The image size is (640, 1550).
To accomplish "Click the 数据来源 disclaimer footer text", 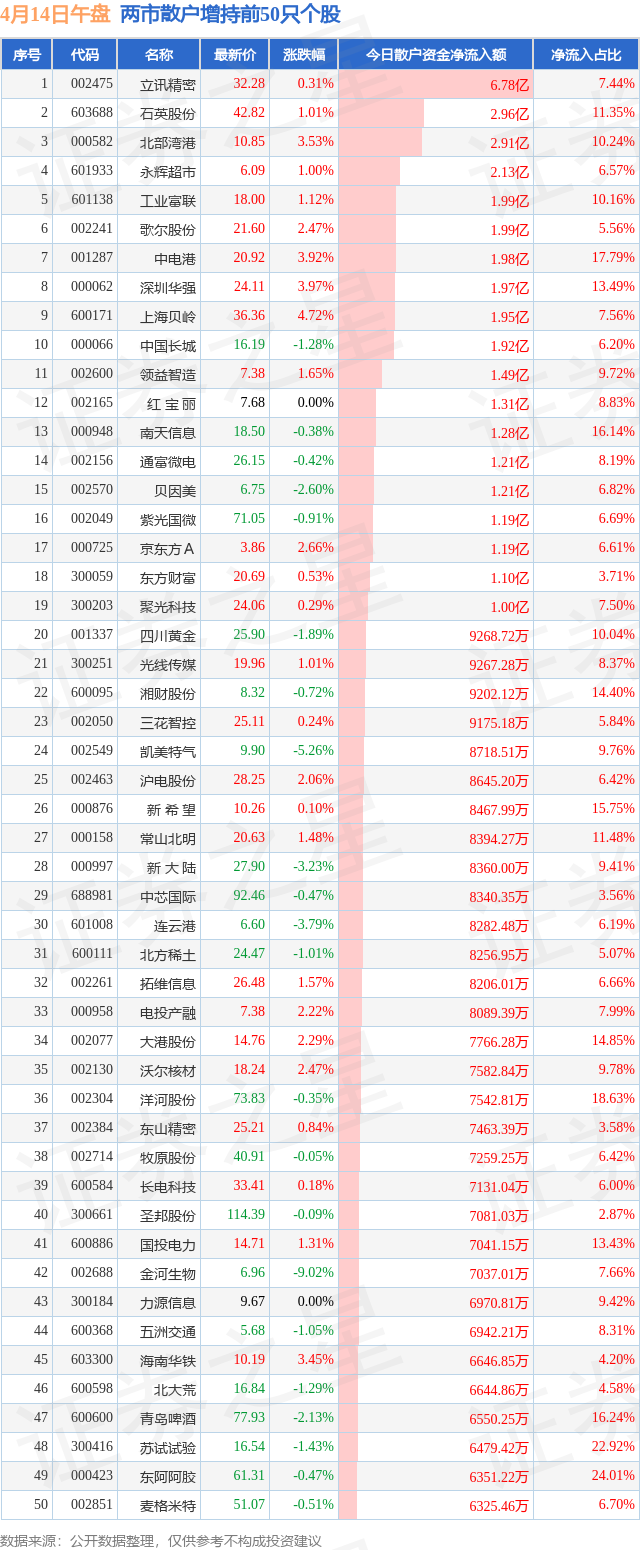I will click(x=161, y=1541).
